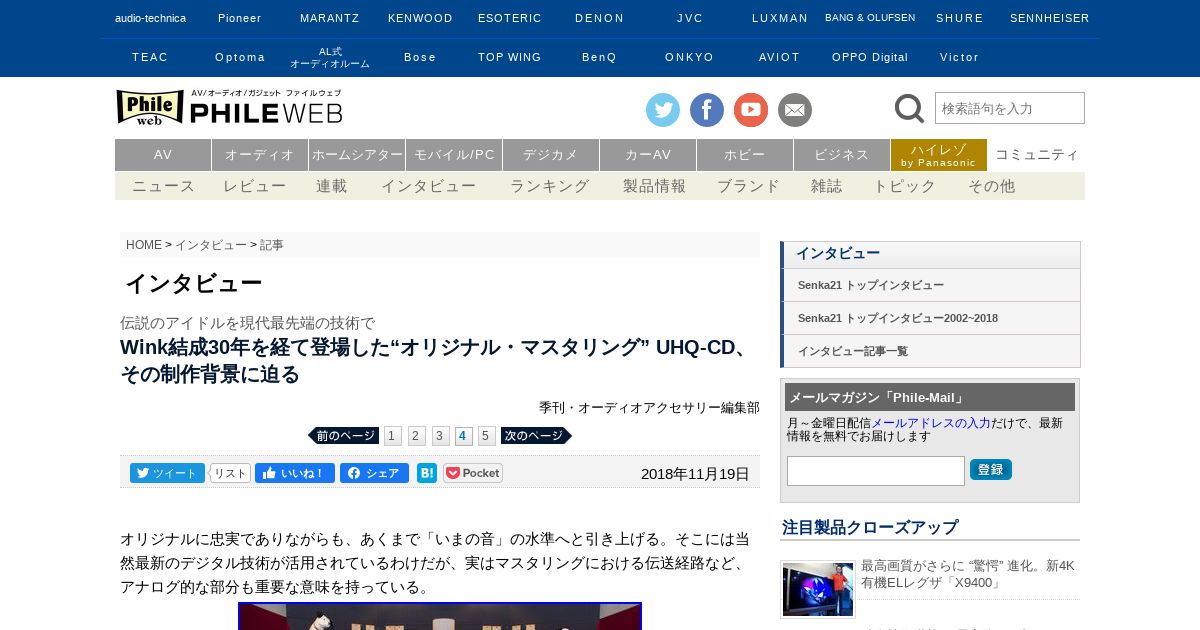Open page 1 of the article
The height and width of the screenshot is (630, 1200).
393,436
